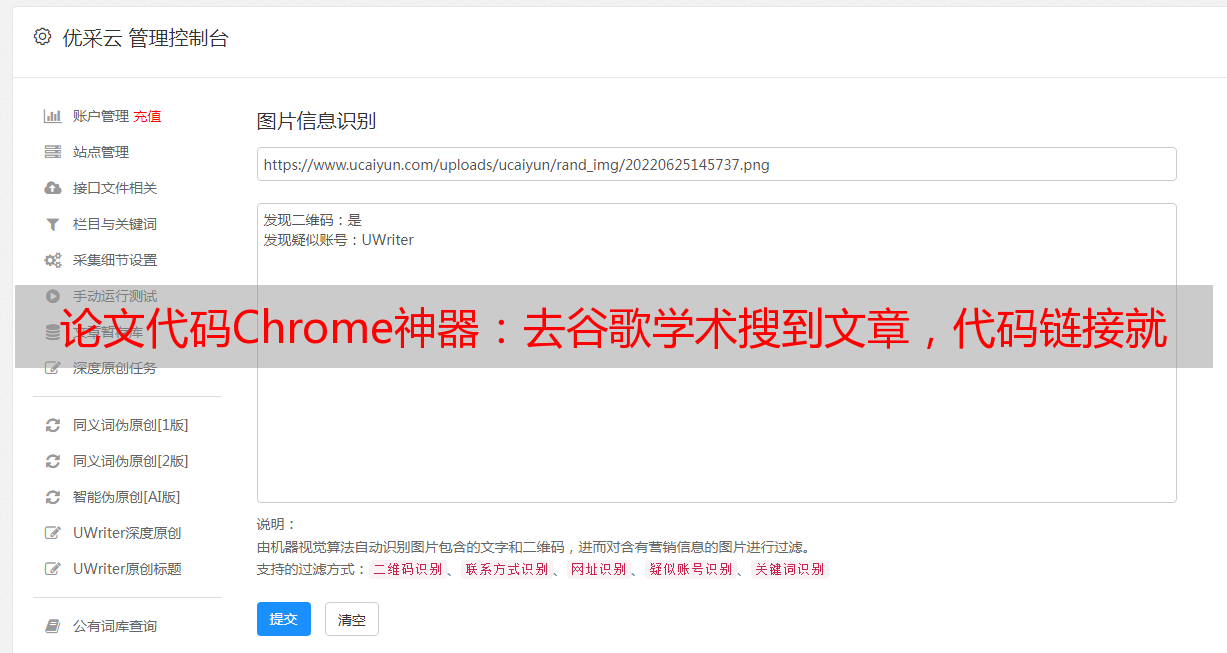The image size is (1227, 653).
Task: Click the image URL input field
Action: coord(716,164)
